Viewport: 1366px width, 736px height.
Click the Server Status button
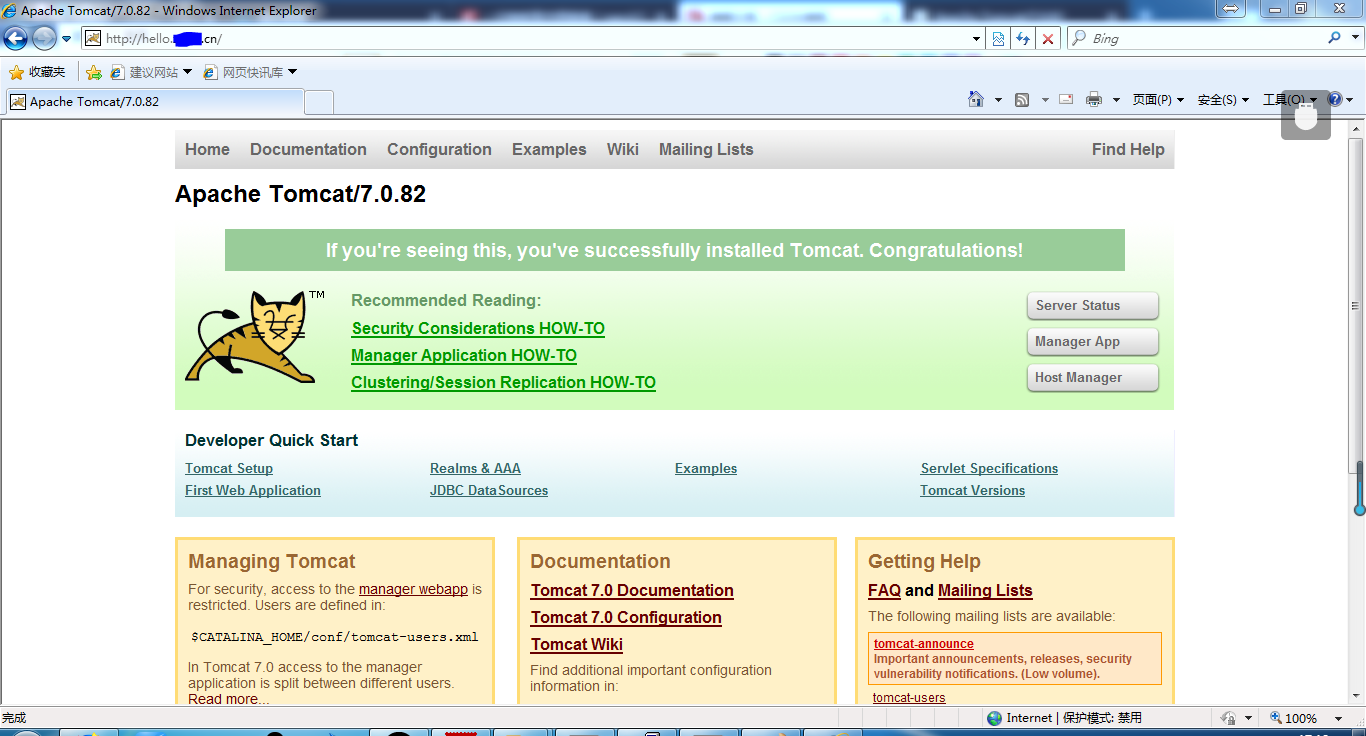pyautogui.click(x=1092, y=306)
